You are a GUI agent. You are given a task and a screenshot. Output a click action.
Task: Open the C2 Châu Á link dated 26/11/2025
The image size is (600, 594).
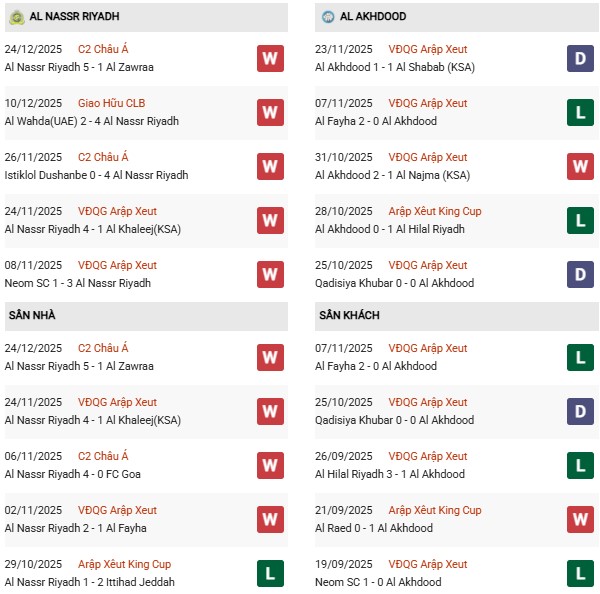(103, 157)
